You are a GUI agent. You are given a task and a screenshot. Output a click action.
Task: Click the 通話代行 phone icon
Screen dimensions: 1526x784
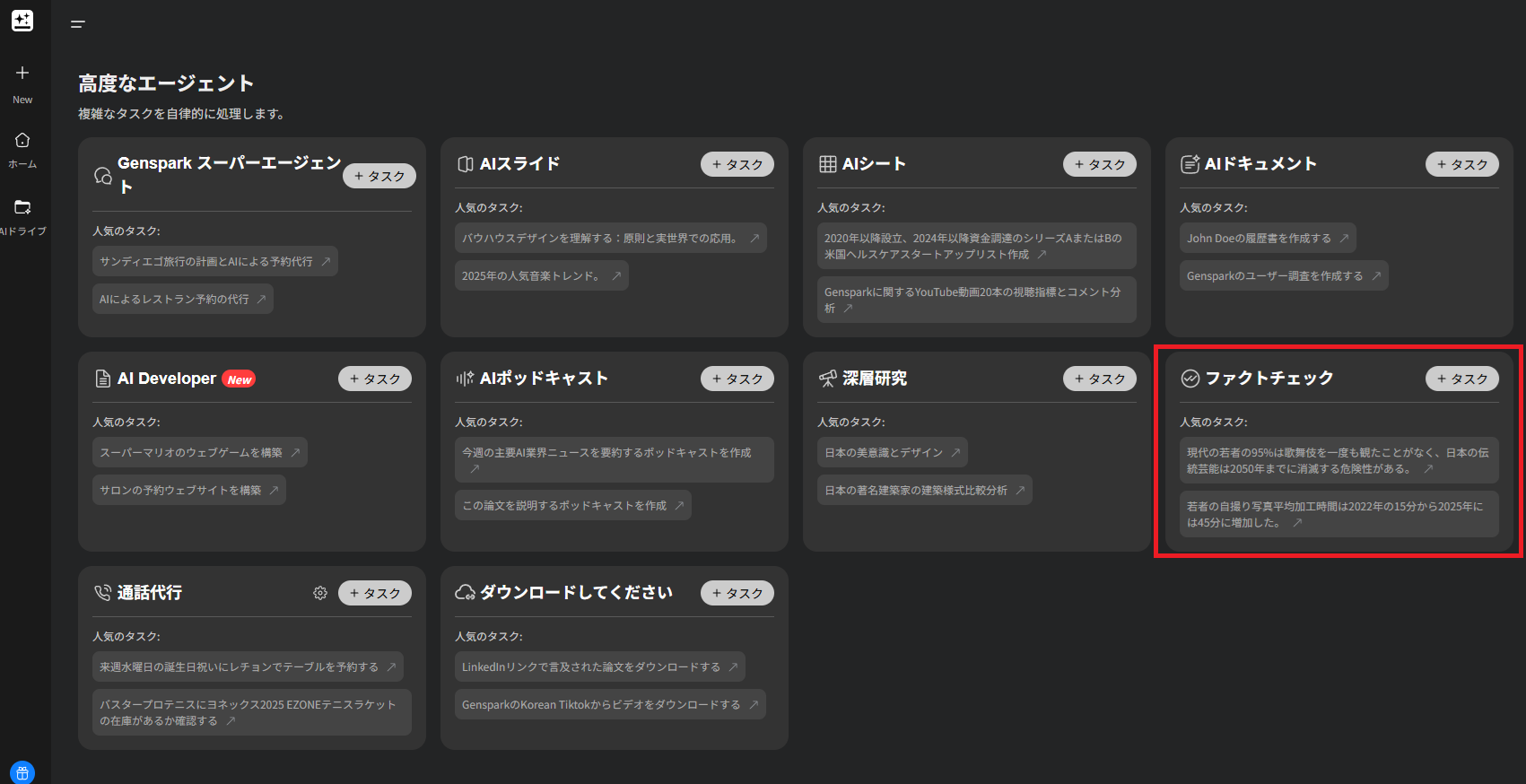point(103,593)
